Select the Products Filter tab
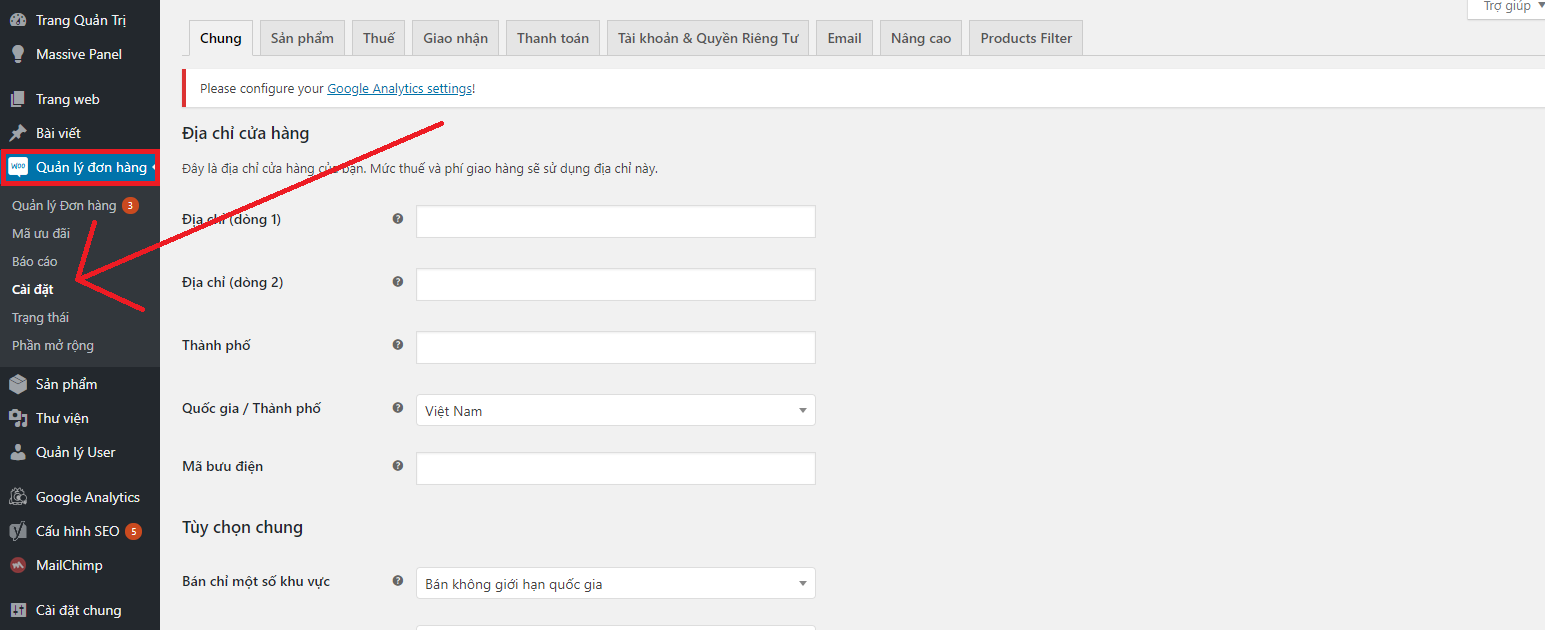Screen dimensions: 1545x630 pos(1025,38)
